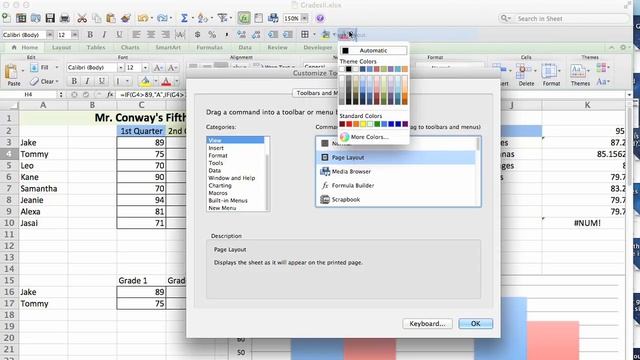Click the Borders grid icon in formatting toolbar
Viewport: 640px width, 360px height.
pyautogui.click(x=304, y=35)
